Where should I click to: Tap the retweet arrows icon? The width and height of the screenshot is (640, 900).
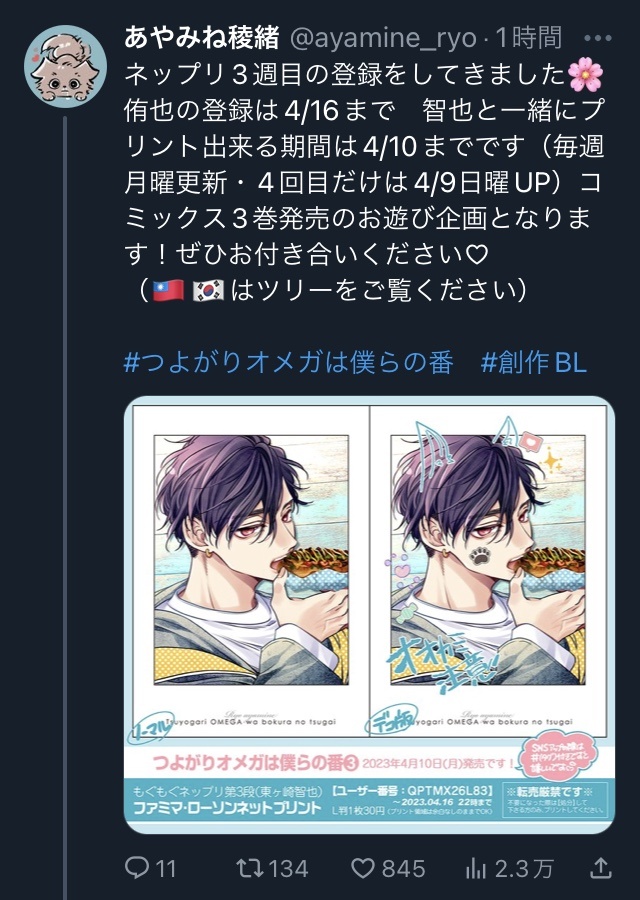pos(250,868)
